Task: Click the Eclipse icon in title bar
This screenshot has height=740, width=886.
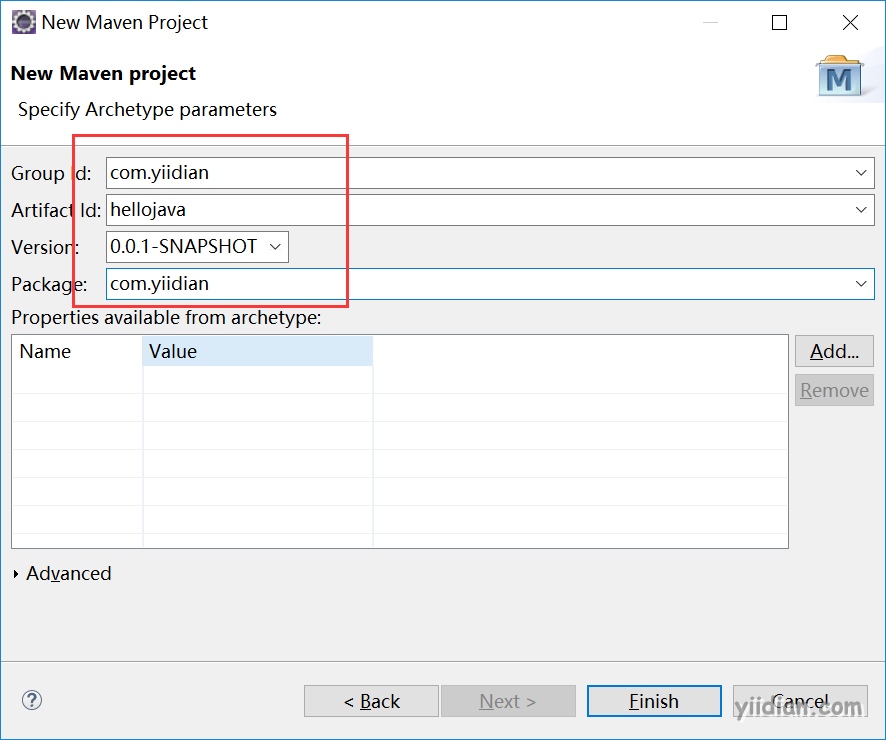Action: 24,23
